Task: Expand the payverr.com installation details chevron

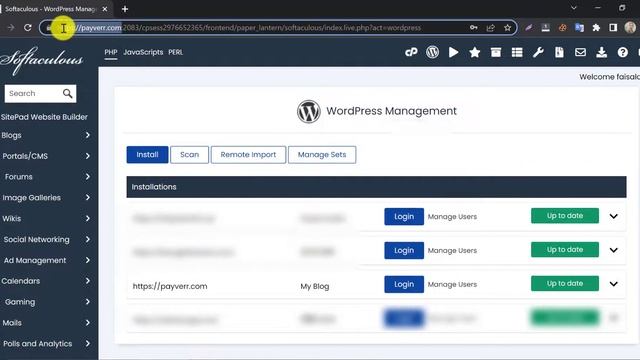Action: (x=613, y=284)
